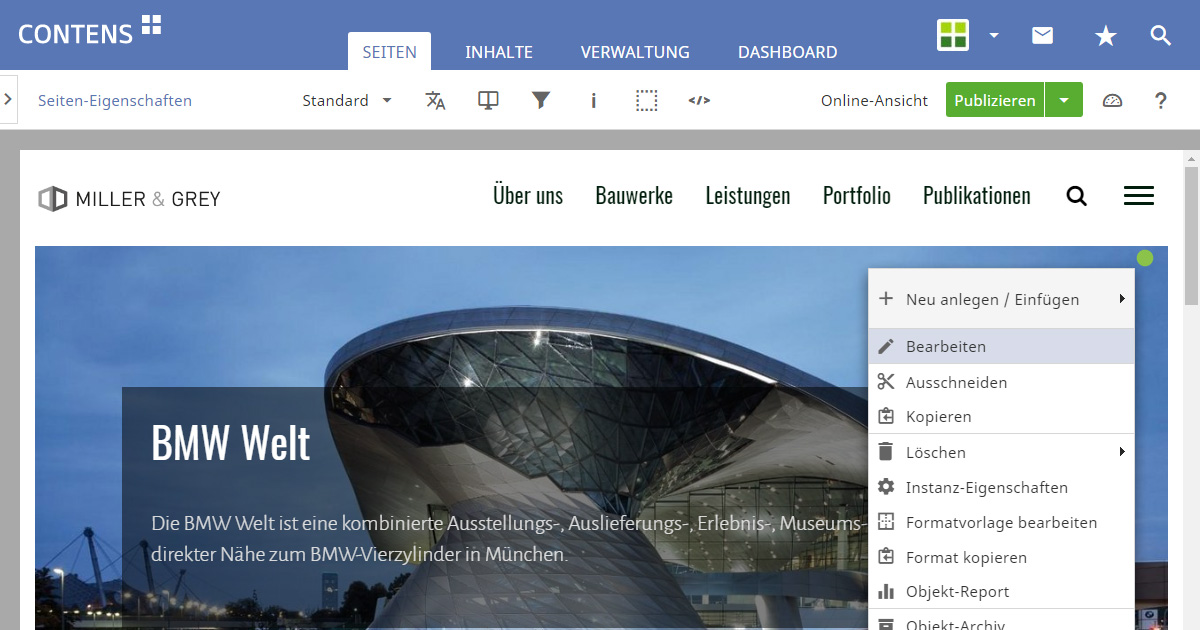Select Formatvorlage bearbeiten in context menu
1200x630 pixels.
[1001, 522]
